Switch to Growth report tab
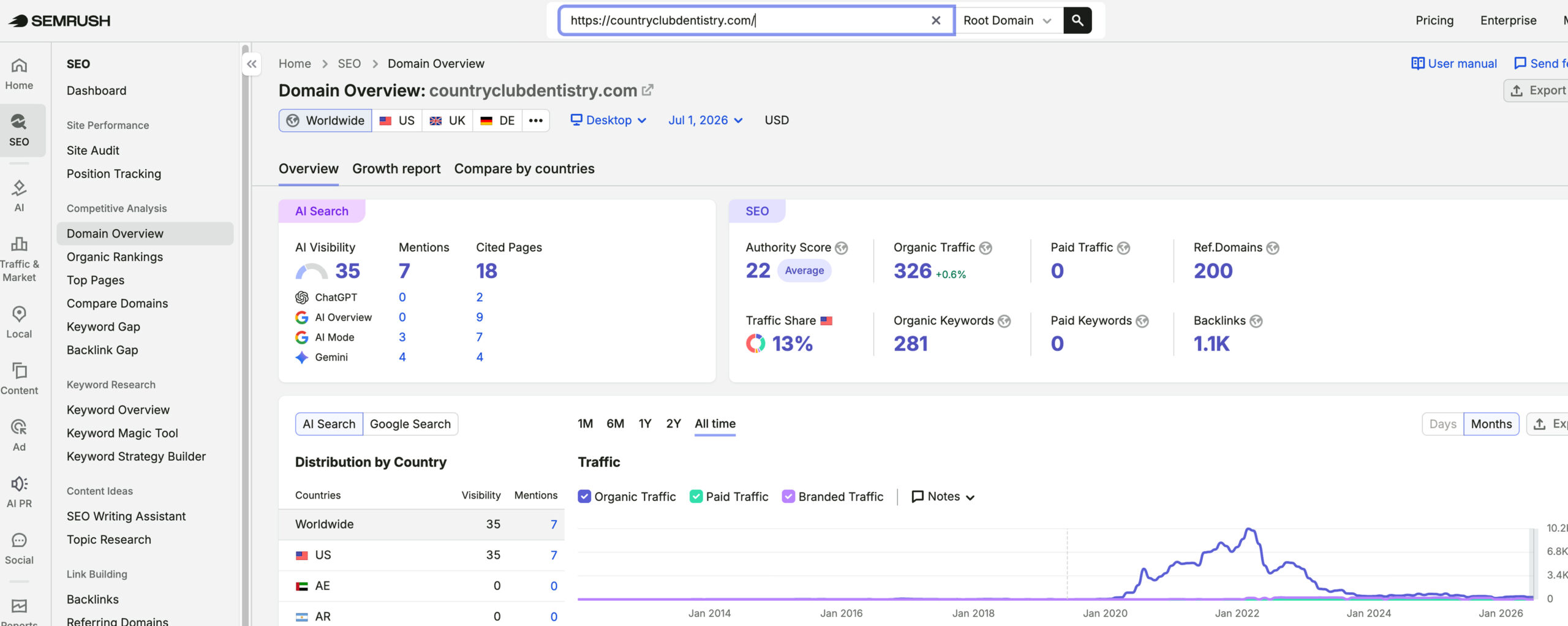This screenshot has height=626, width=1568. coord(396,168)
